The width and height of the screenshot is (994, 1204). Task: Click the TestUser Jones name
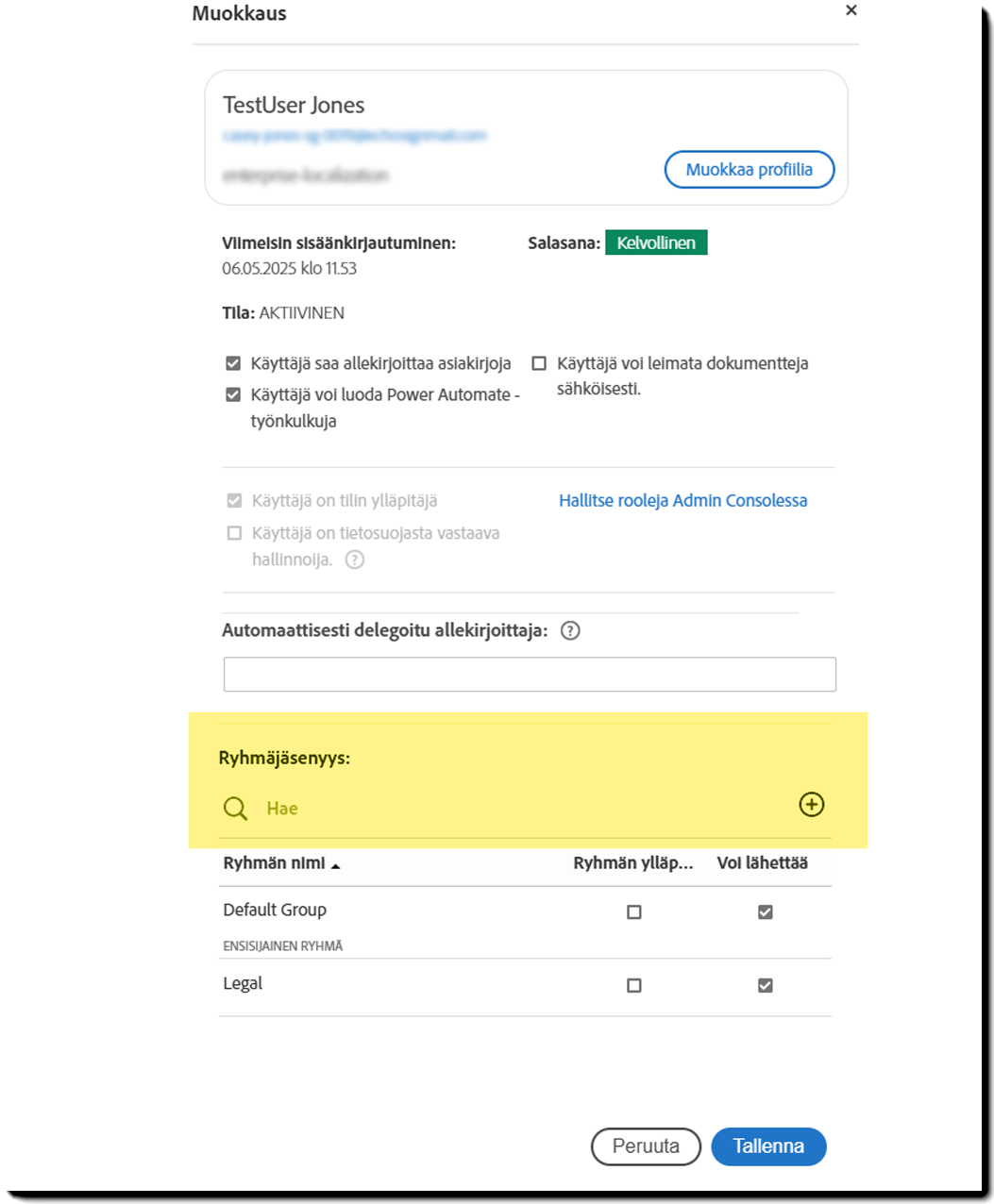pos(294,105)
